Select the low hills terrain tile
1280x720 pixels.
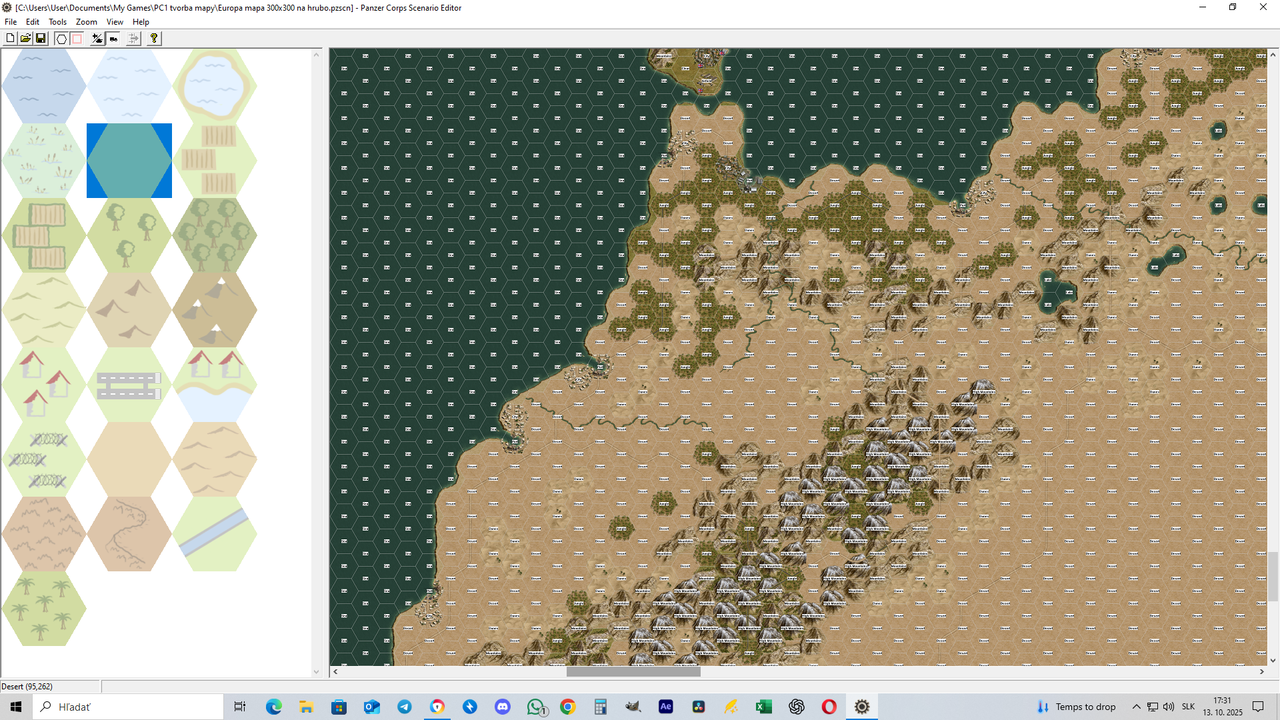click(x=44, y=309)
